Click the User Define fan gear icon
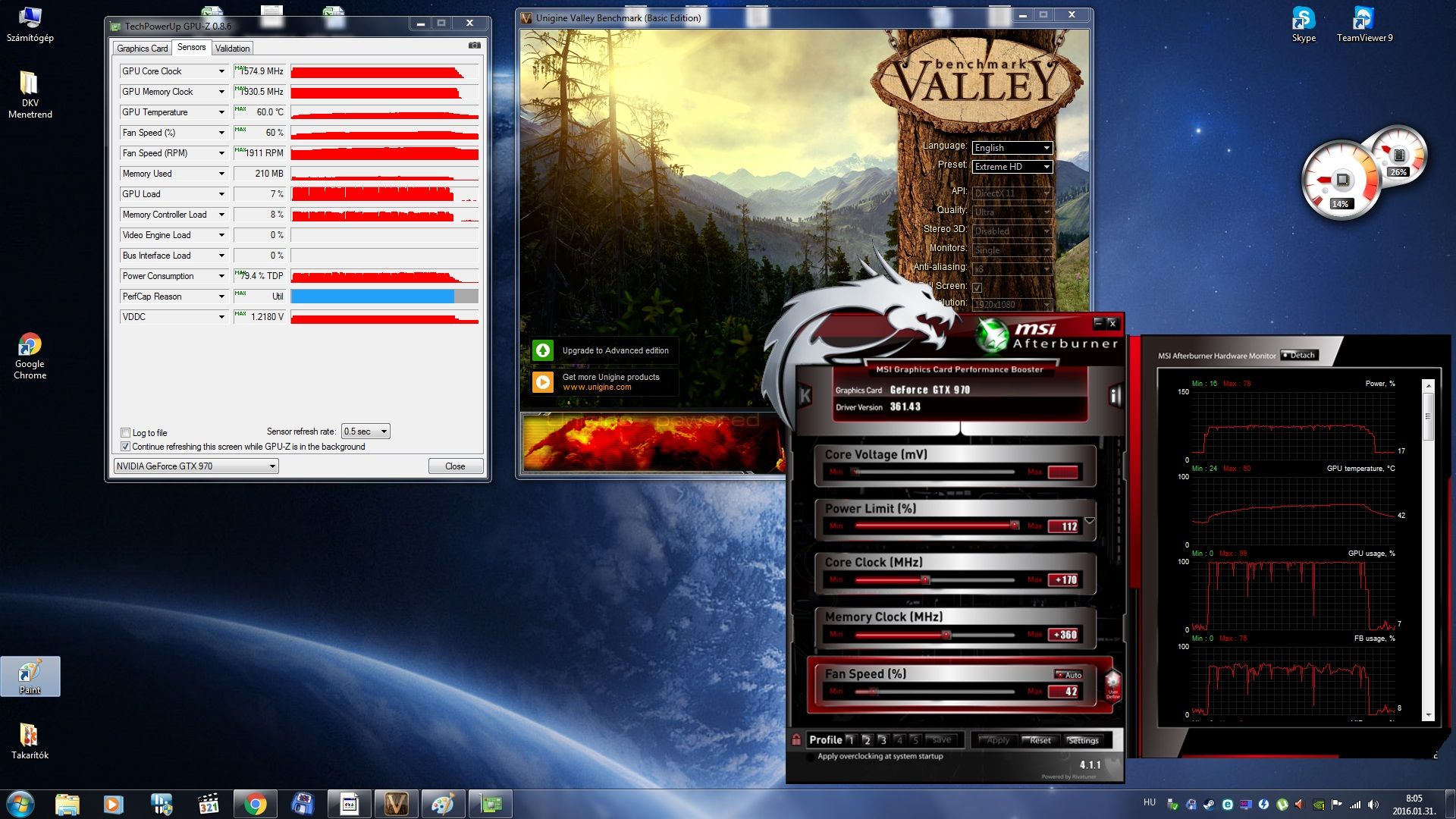Viewport: 1456px width, 819px height. click(x=1112, y=686)
